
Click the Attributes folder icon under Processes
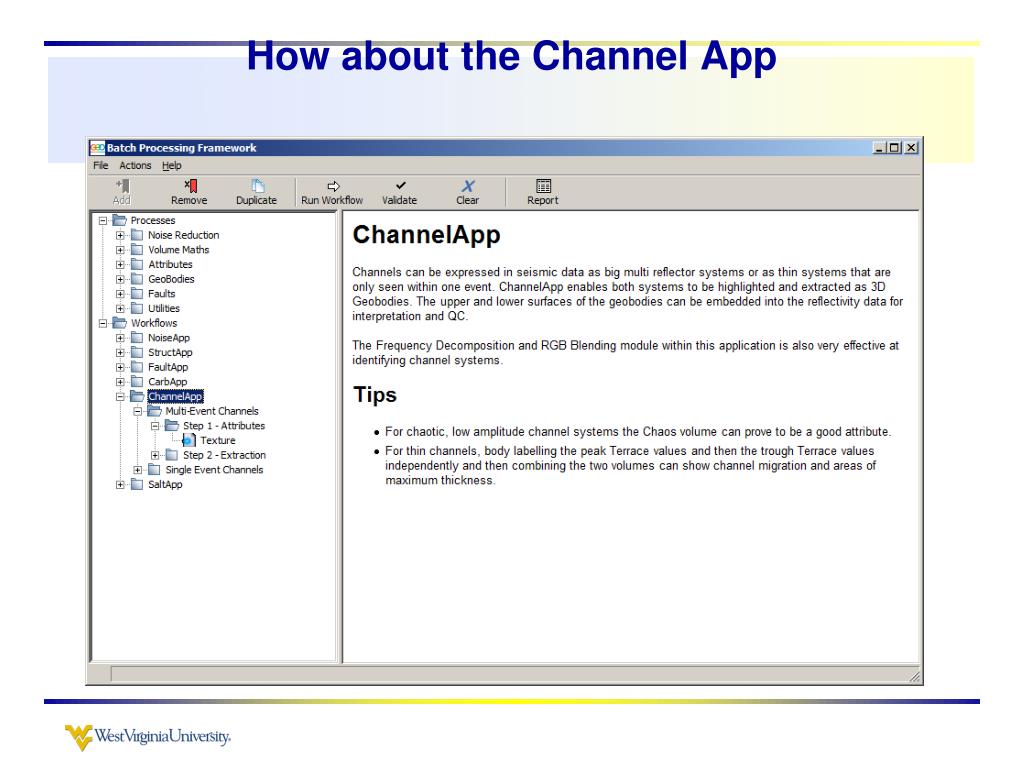tap(136, 264)
